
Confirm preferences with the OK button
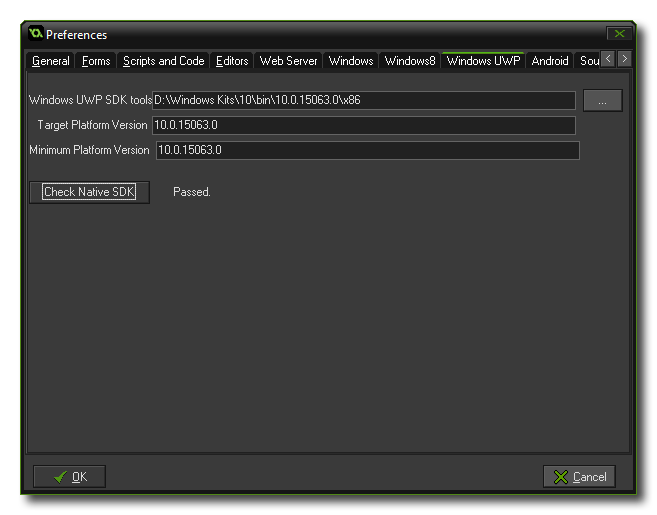[x=69, y=477]
